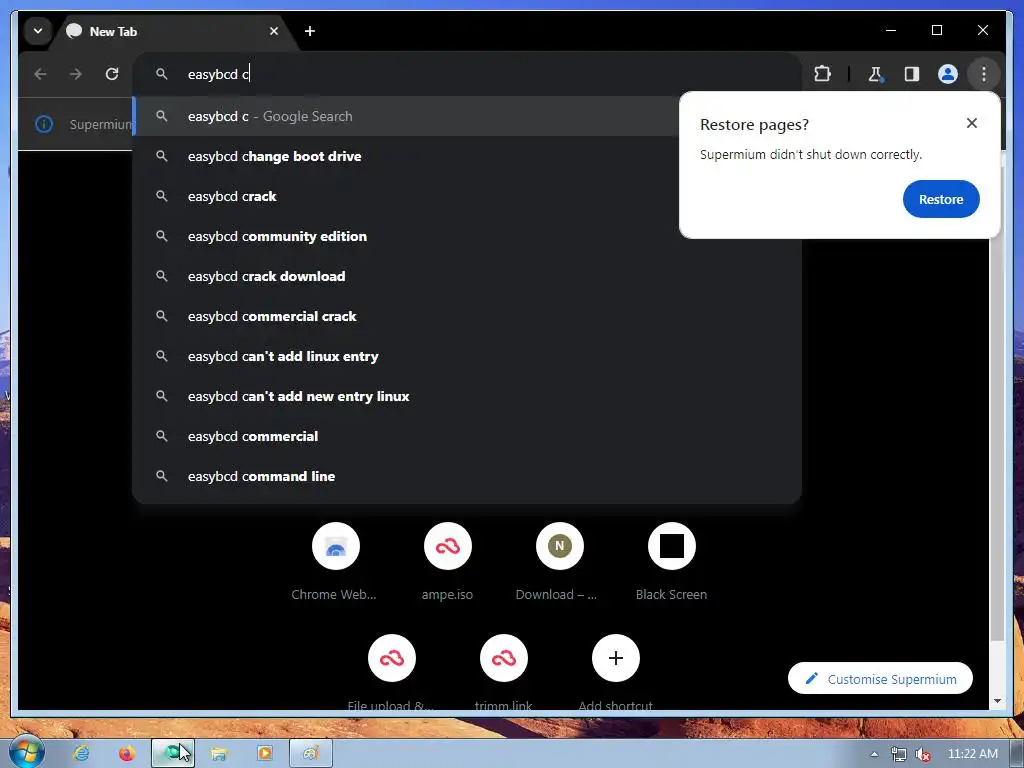
Task: Click the muted volume tray icon
Action: pyautogui.click(x=923, y=754)
